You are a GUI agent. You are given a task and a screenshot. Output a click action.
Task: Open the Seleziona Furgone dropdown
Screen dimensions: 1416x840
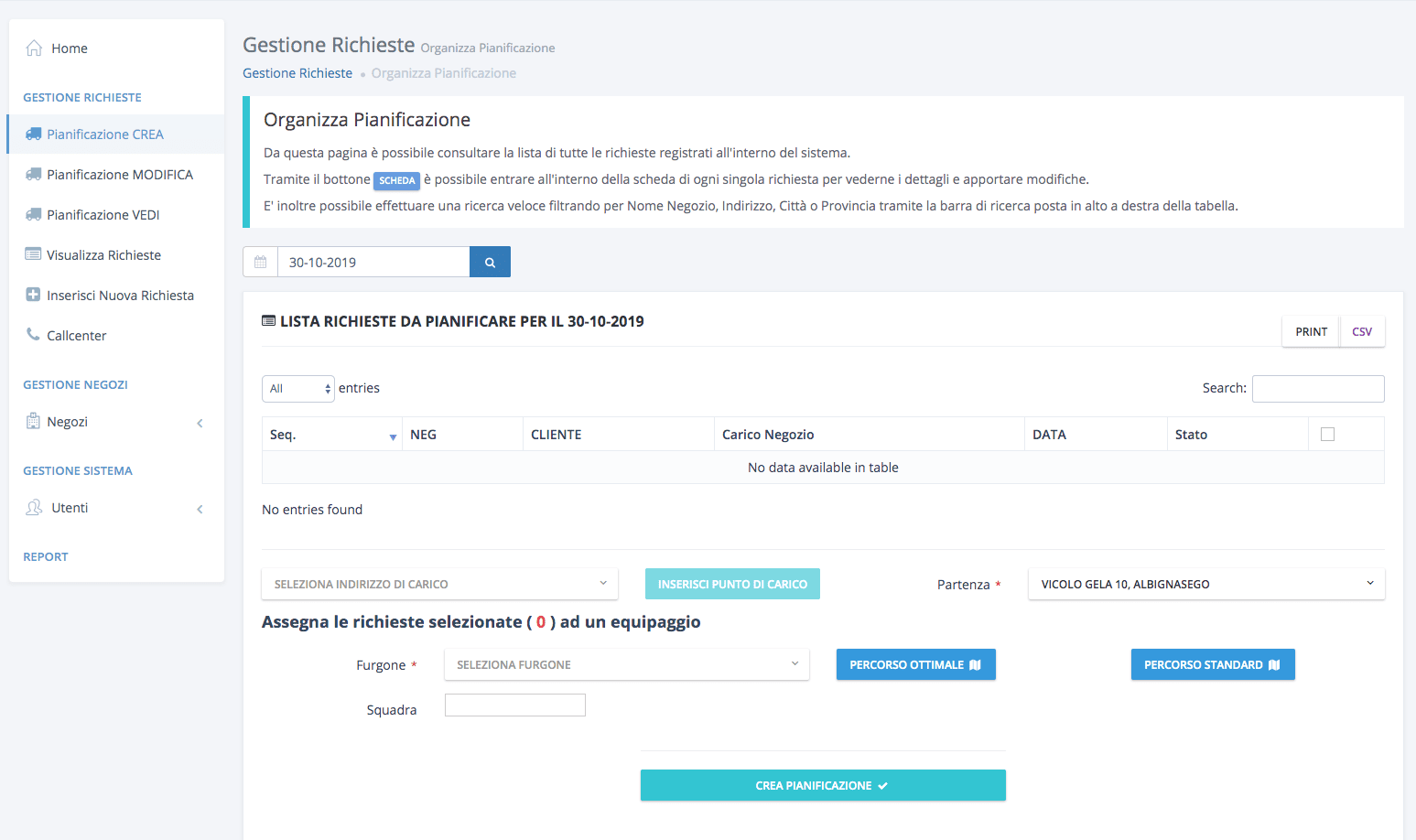tap(626, 665)
